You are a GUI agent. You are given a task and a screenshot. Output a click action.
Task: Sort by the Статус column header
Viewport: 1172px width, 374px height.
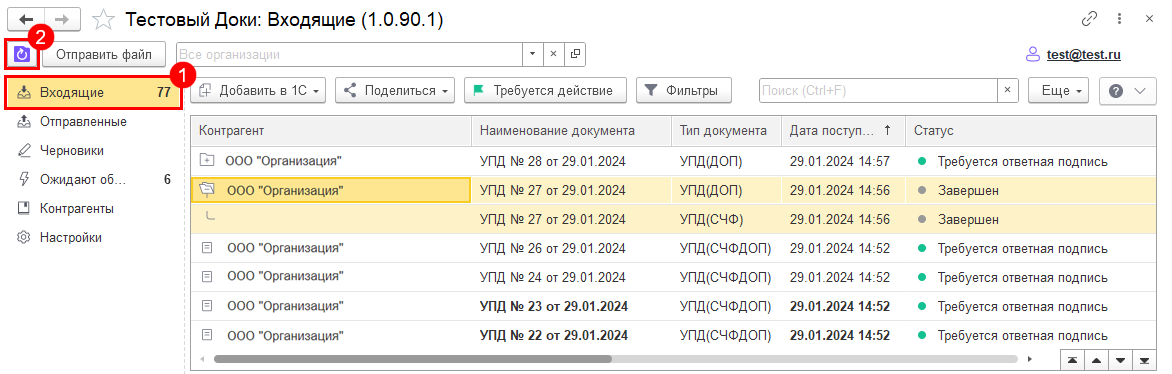click(x=1032, y=131)
